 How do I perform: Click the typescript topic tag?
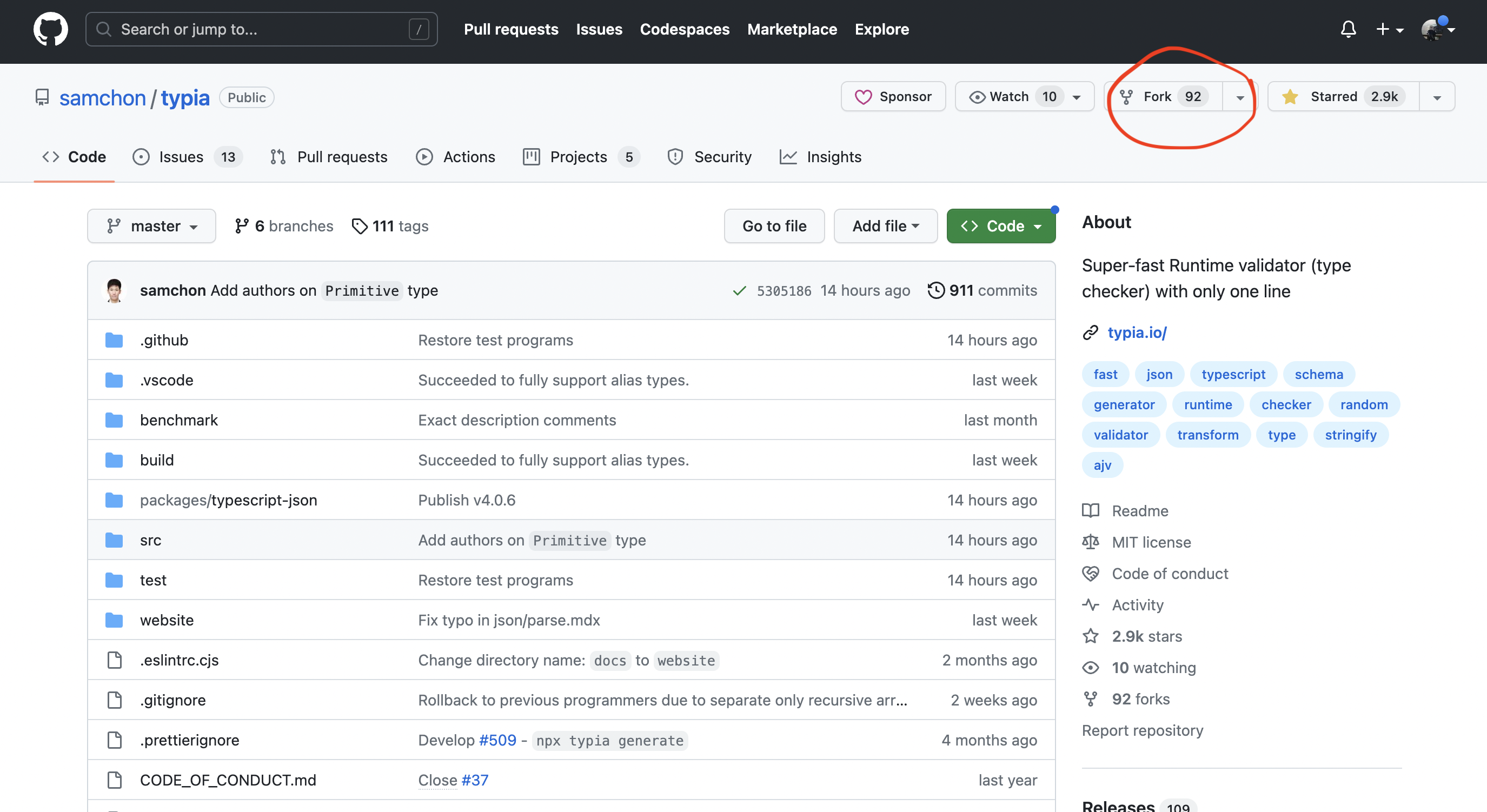pos(1233,374)
